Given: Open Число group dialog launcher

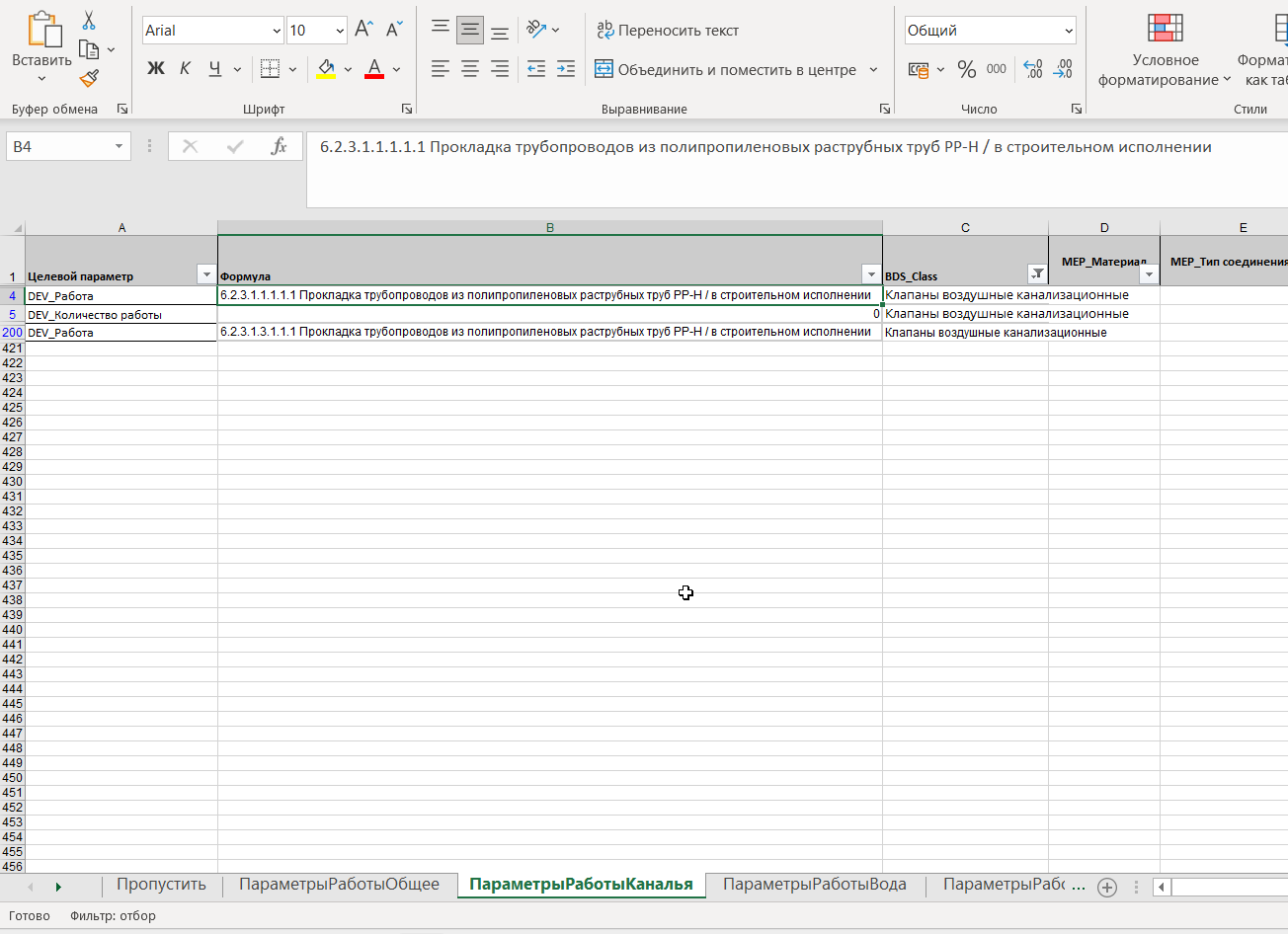Looking at the screenshot, I should click(x=1076, y=109).
